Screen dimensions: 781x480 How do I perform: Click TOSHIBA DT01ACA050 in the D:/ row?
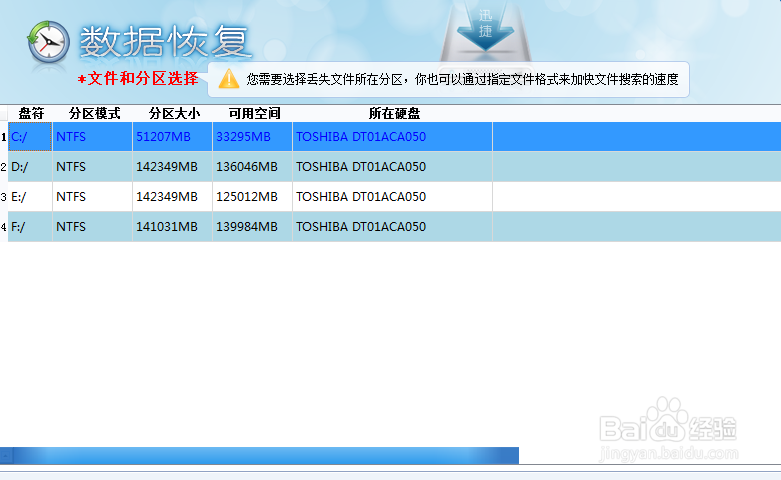point(392,167)
